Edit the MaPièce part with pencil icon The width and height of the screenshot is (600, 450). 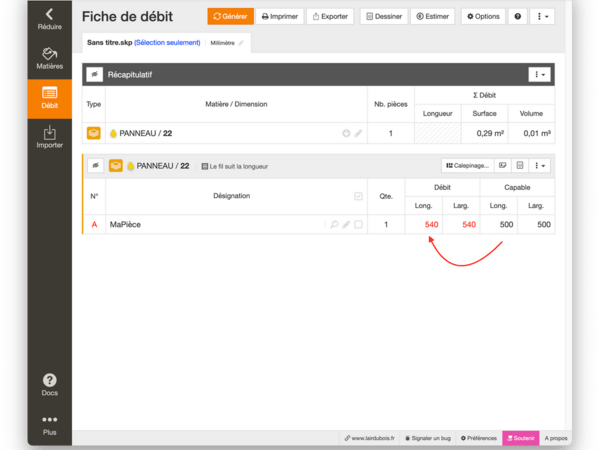coord(346,225)
